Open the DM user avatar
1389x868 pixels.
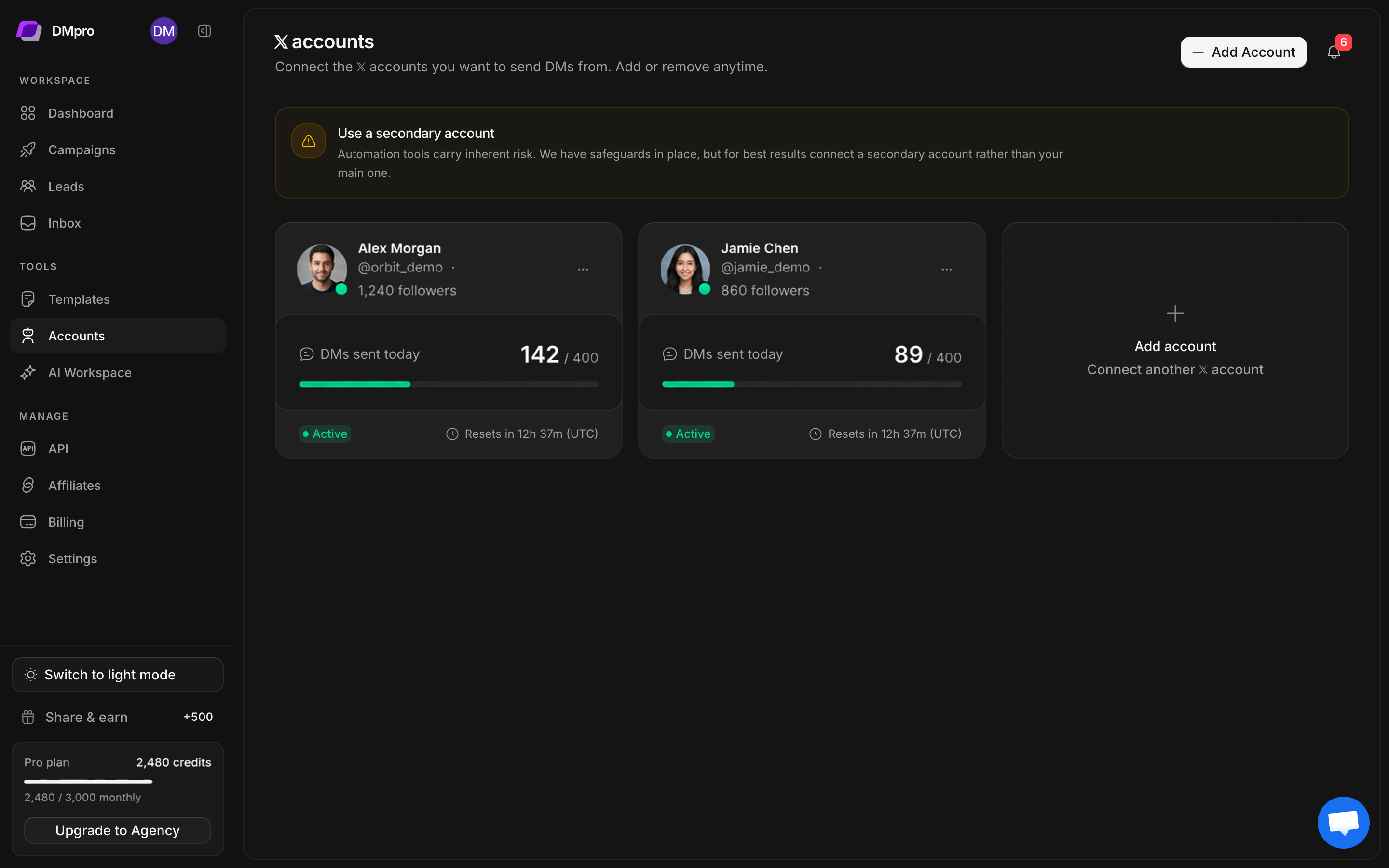163,31
